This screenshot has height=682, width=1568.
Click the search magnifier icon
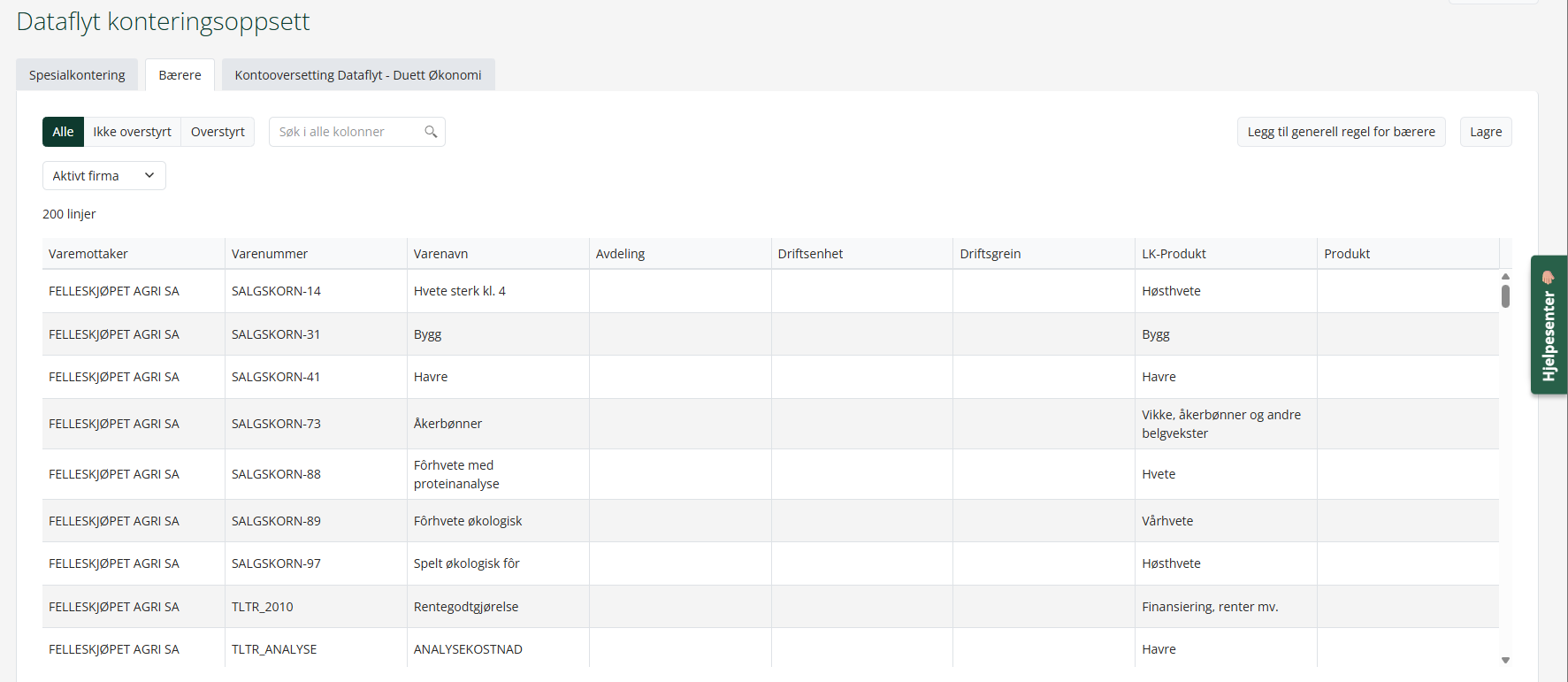point(431,132)
